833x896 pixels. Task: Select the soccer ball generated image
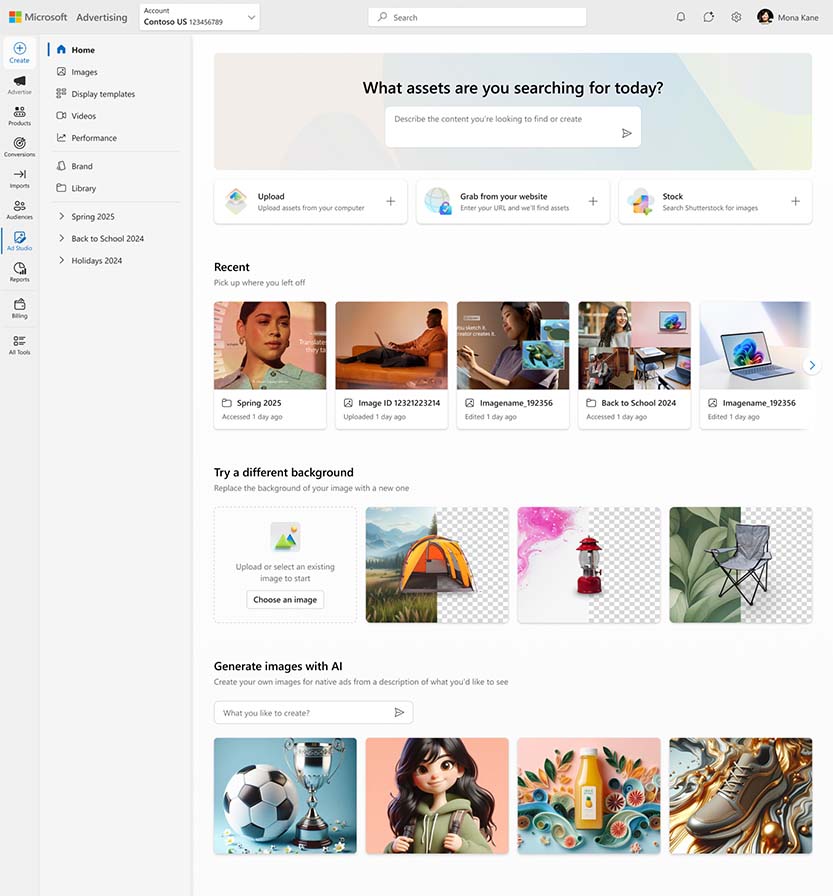[x=284, y=796]
